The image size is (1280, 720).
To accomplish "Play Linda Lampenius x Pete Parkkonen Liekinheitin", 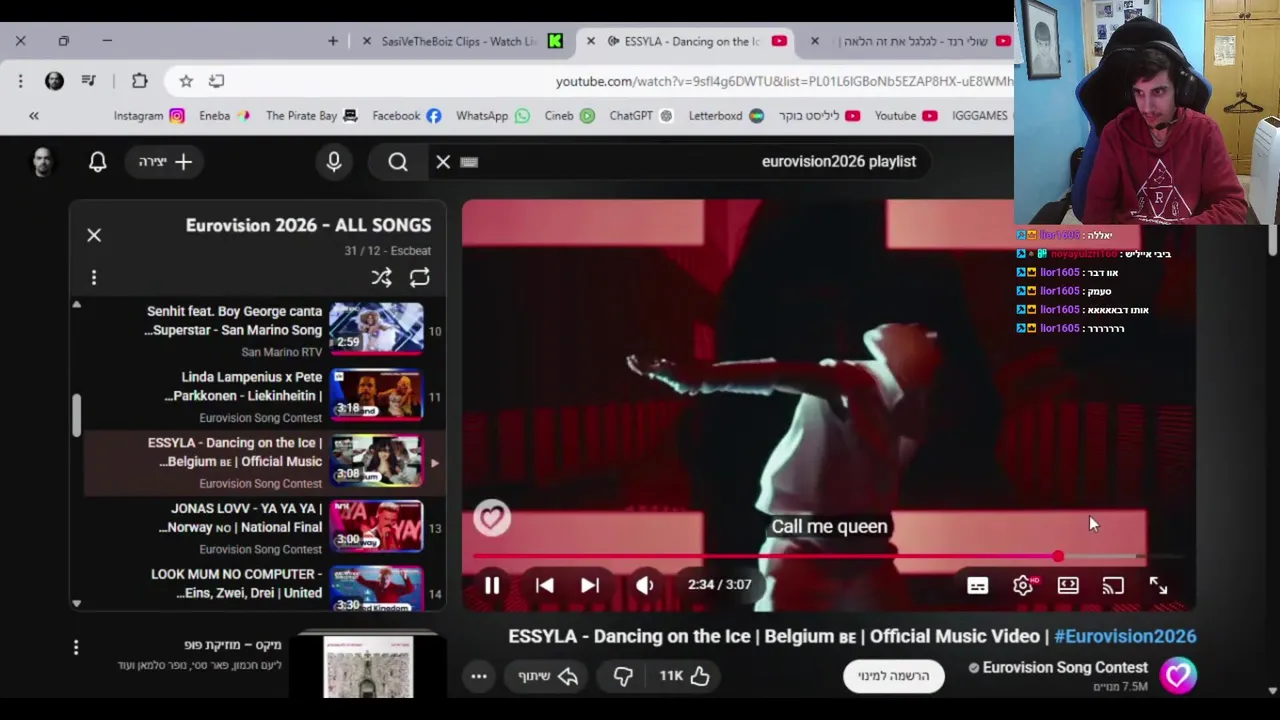I will 262,397.
